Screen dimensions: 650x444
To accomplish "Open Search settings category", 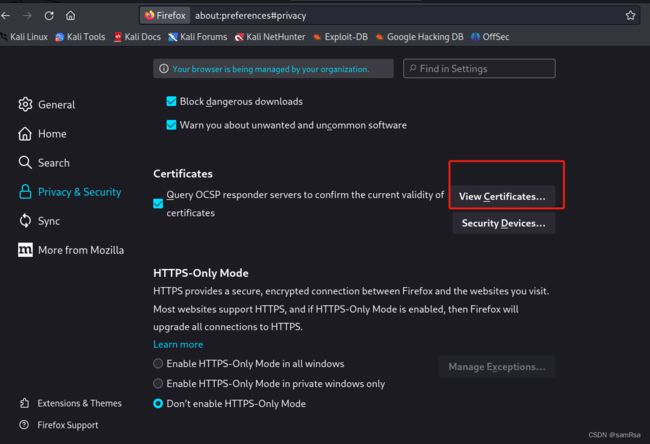I will pos(44,163).
